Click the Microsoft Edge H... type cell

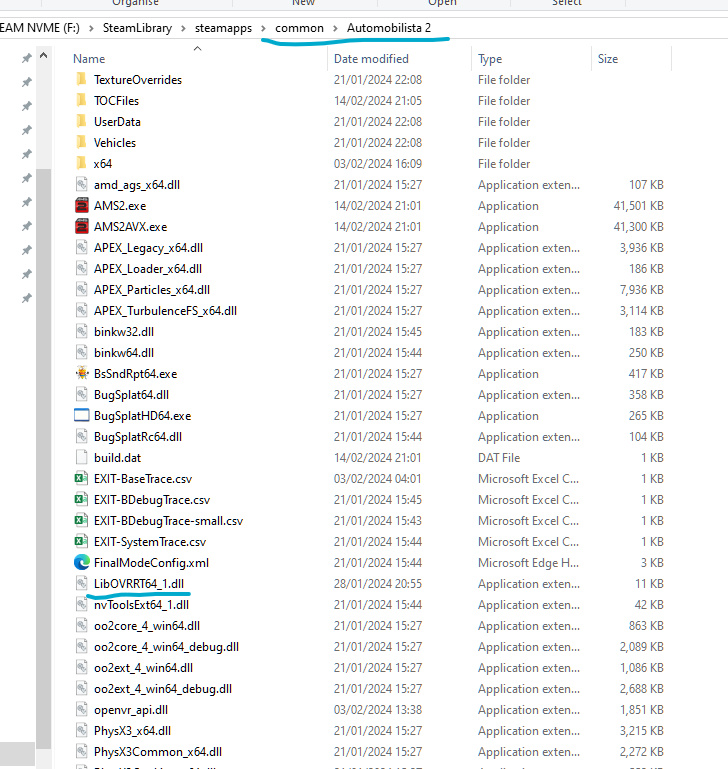pyautogui.click(x=528, y=563)
